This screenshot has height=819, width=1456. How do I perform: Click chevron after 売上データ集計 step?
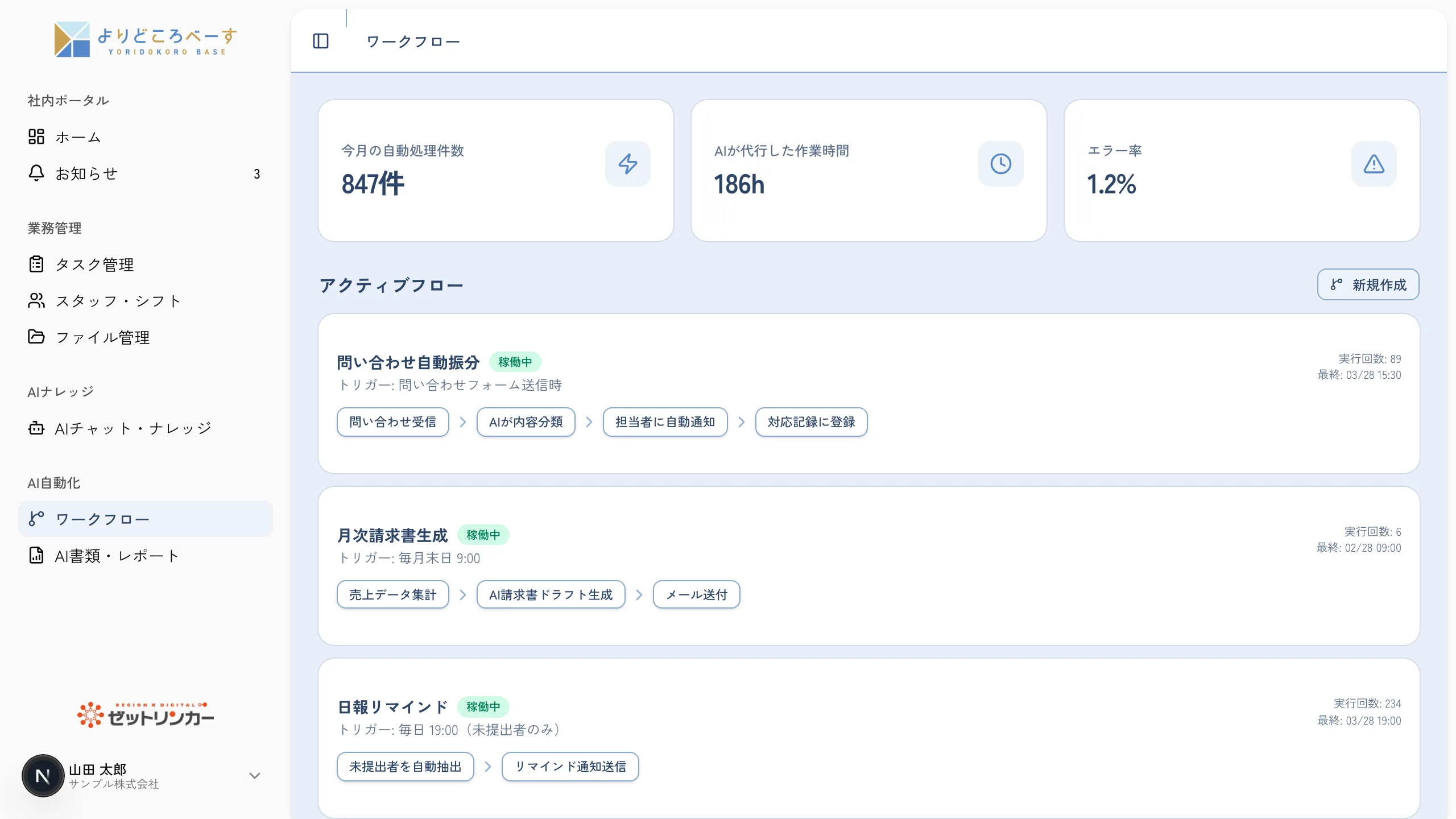pyautogui.click(x=463, y=595)
